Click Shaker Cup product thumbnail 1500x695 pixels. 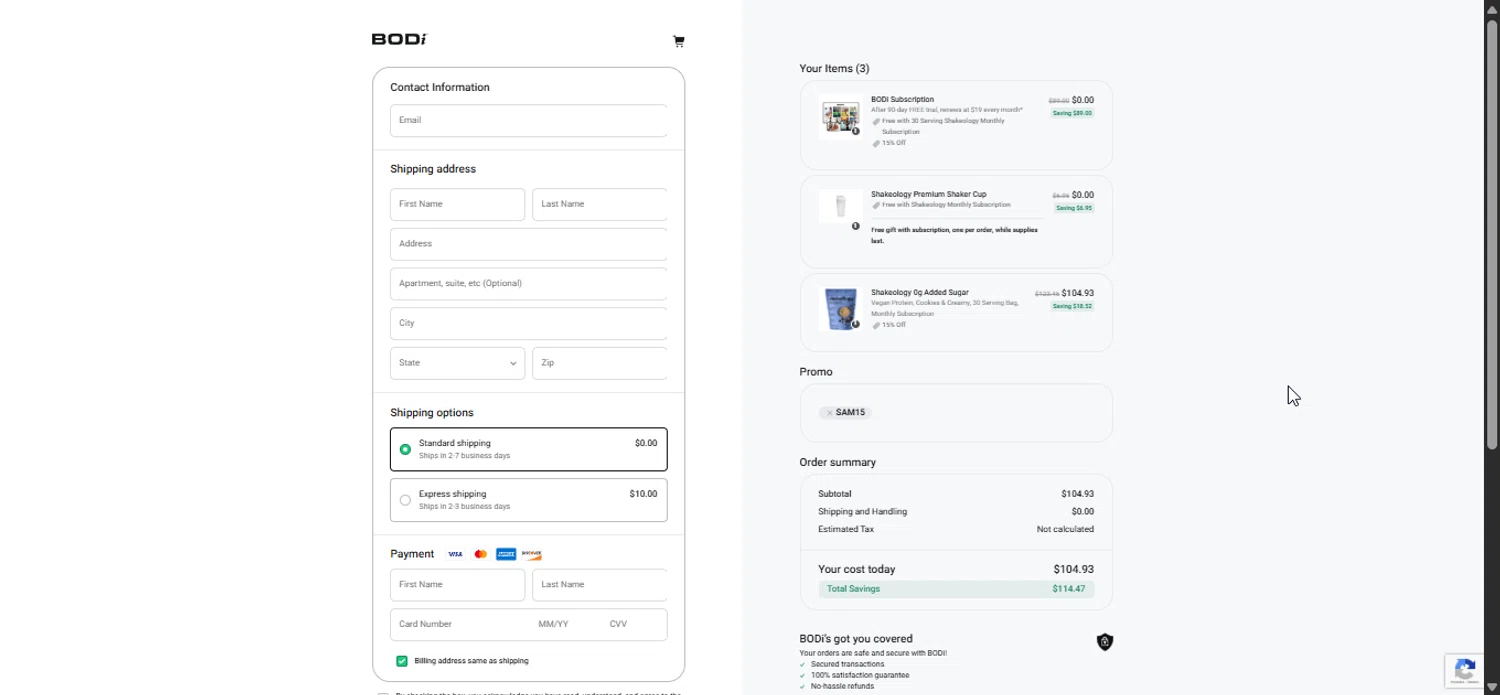click(840, 207)
